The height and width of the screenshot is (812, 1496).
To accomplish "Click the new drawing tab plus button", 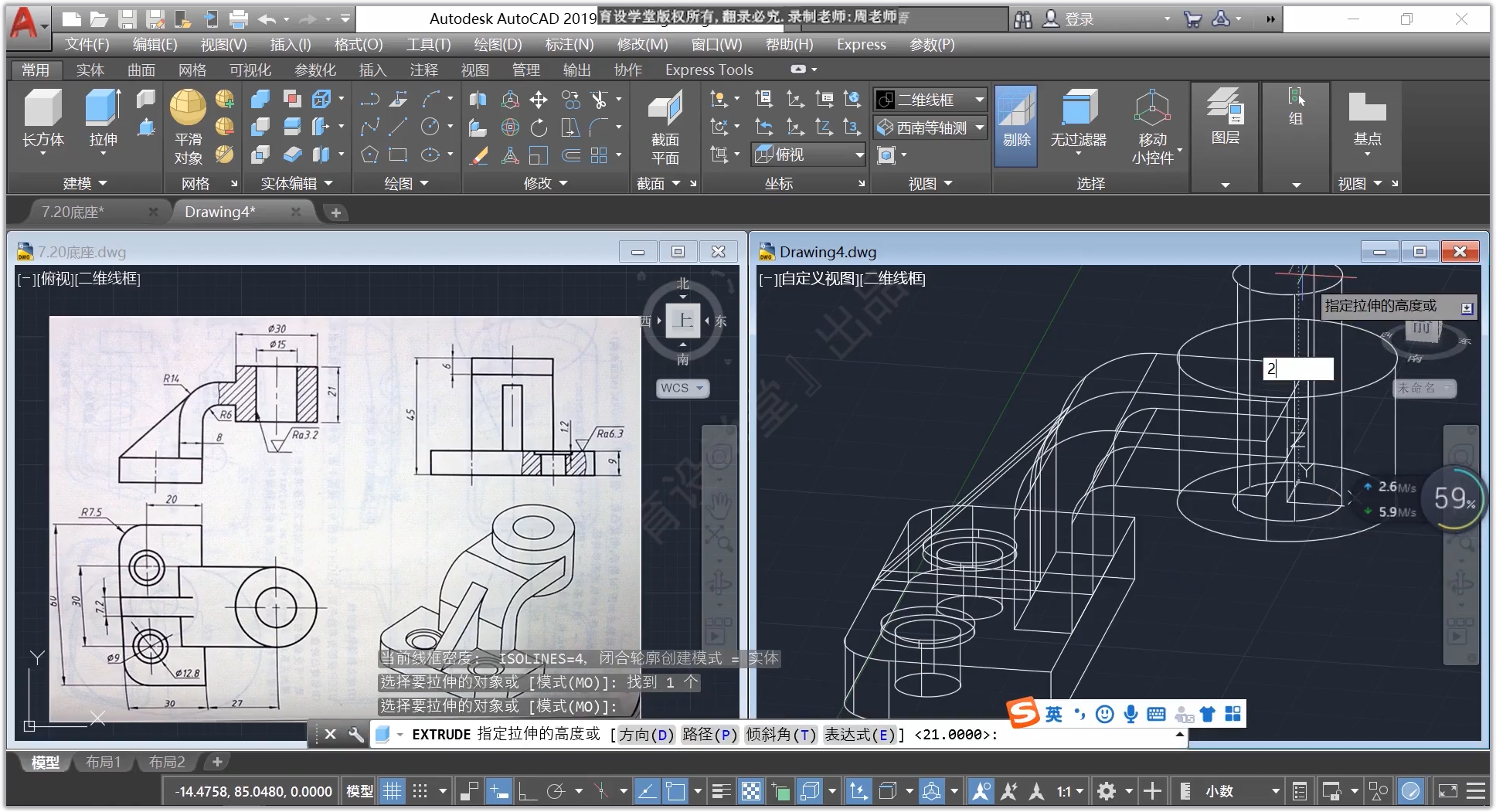I will click(336, 212).
